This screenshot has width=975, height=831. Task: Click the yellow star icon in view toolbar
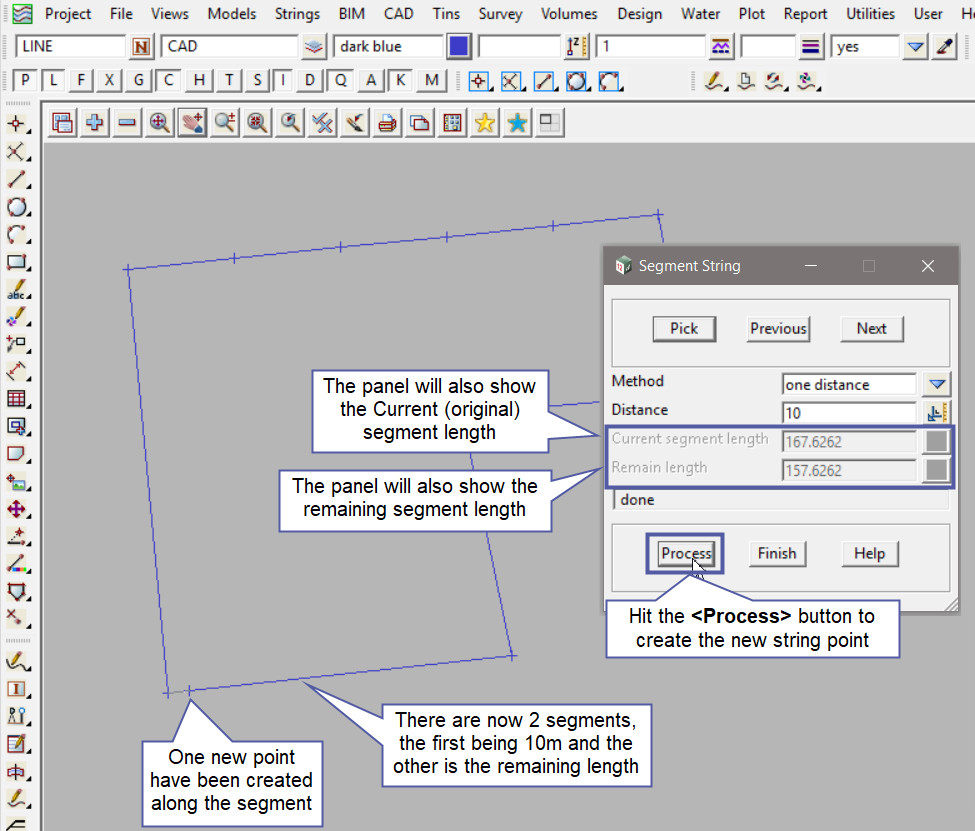tap(485, 123)
